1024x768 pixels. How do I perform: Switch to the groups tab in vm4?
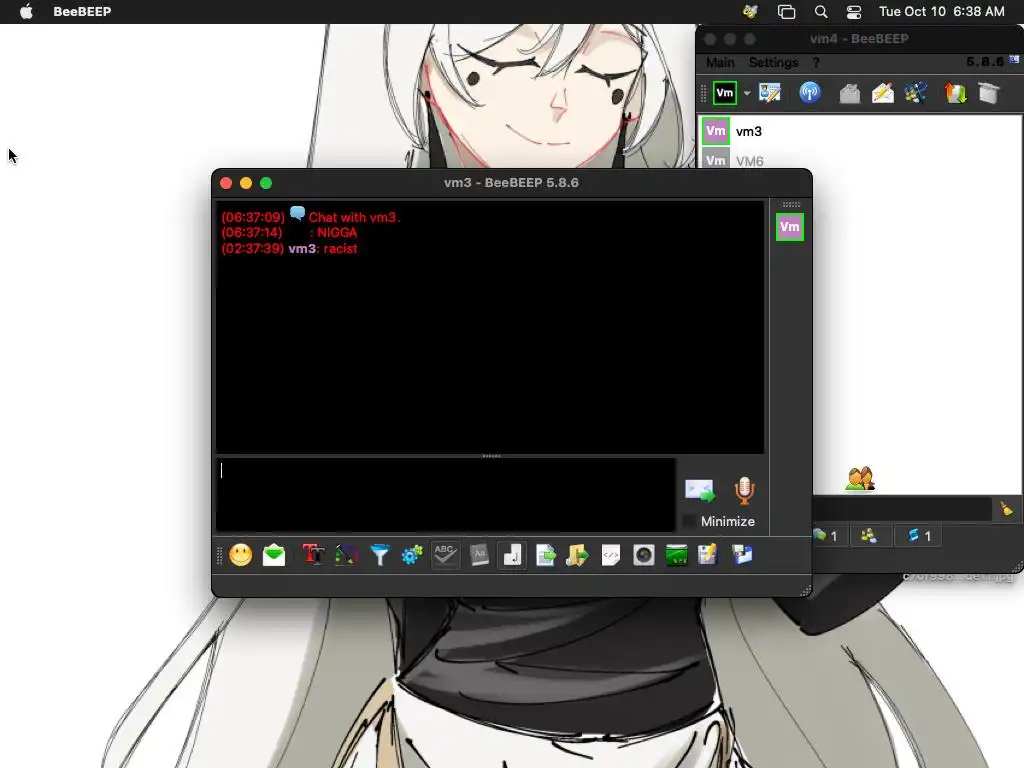869,536
